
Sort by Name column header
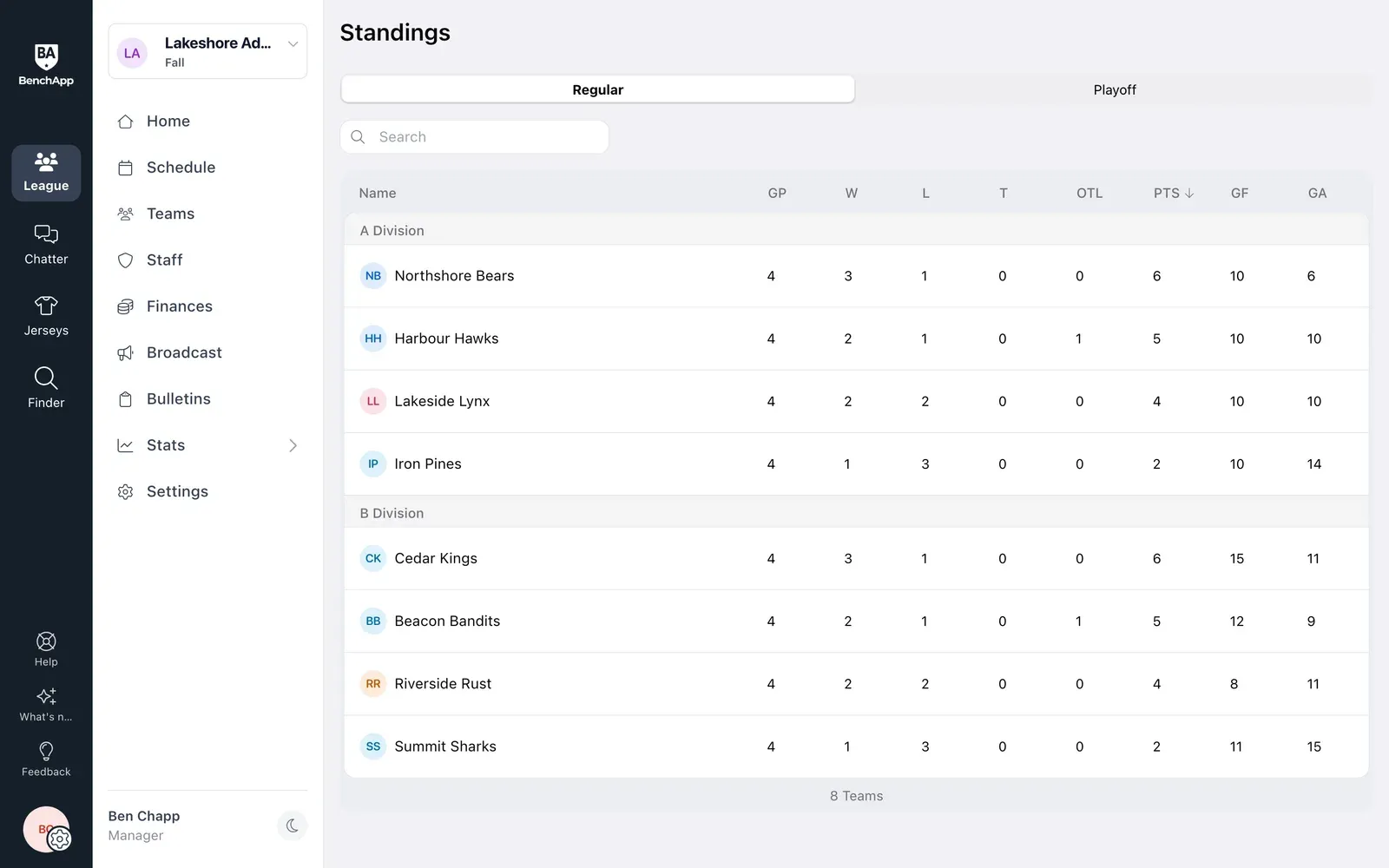click(378, 194)
